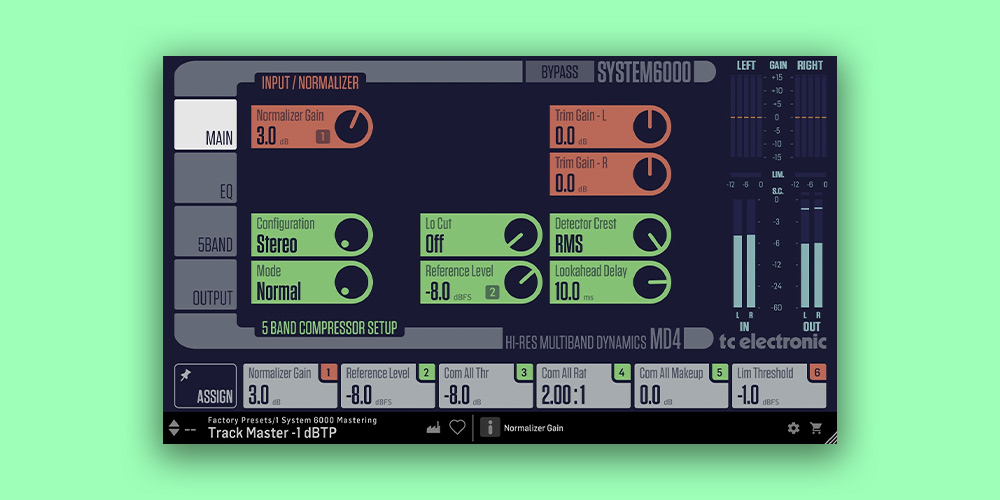Click the Normalizer Gain knob
Image resolution: width=1000 pixels, height=500 pixels.
(x=352, y=127)
